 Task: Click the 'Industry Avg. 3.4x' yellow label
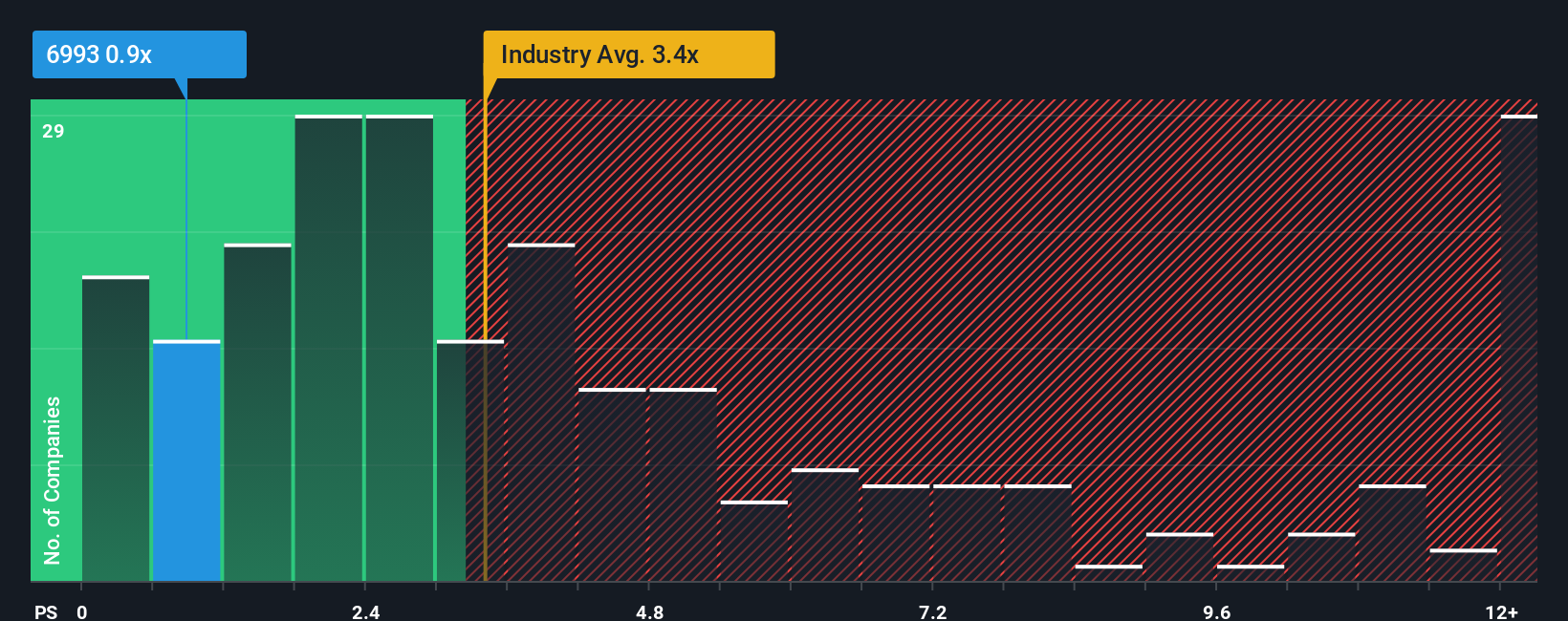pyautogui.click(x=629, y=54)
